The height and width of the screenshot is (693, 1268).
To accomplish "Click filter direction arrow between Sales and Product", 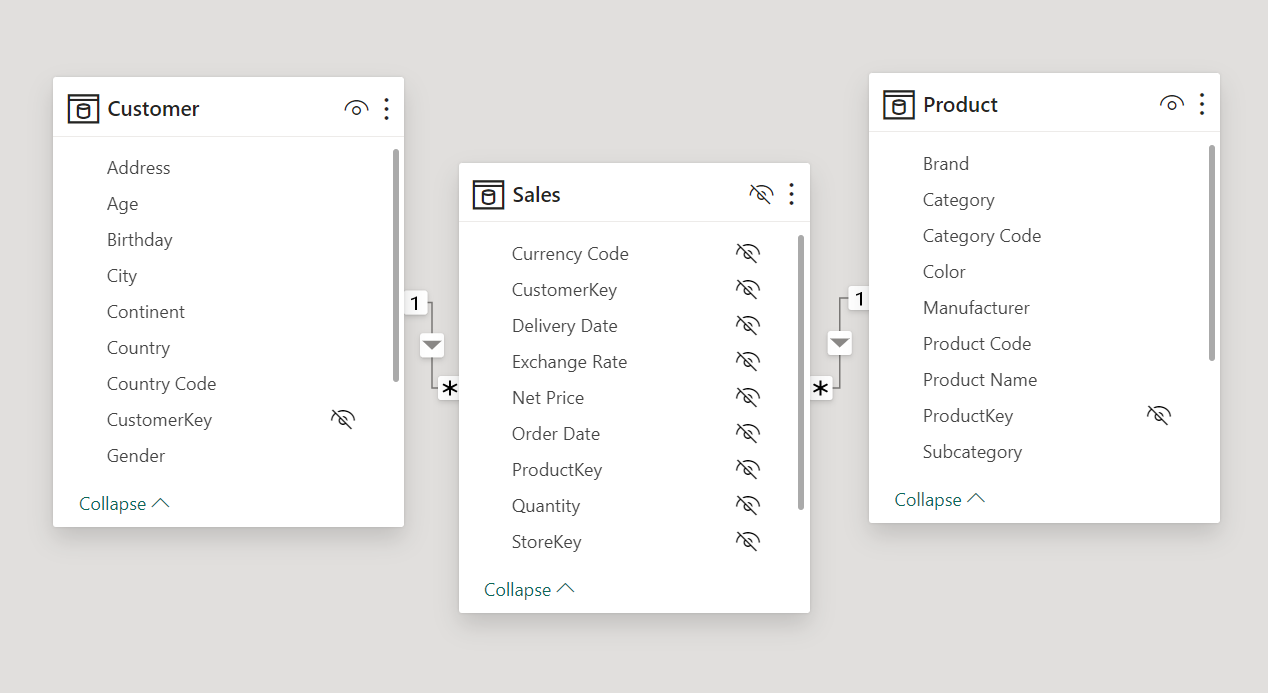I will click(x=840, y=343).
